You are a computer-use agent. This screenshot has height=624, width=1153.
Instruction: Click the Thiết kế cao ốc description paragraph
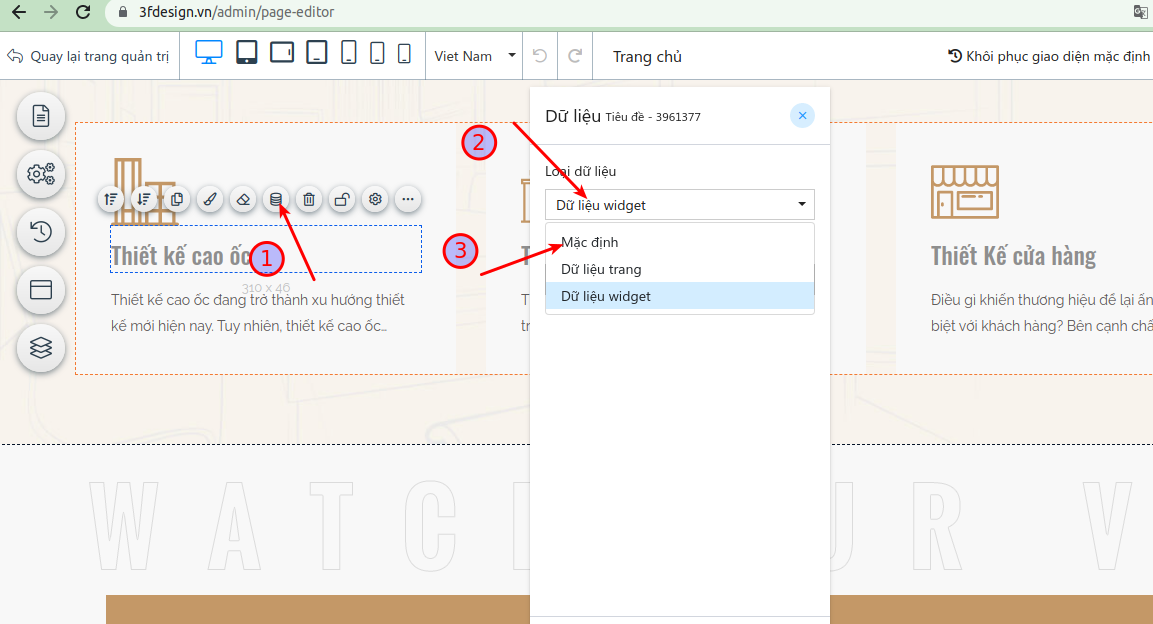257,312
